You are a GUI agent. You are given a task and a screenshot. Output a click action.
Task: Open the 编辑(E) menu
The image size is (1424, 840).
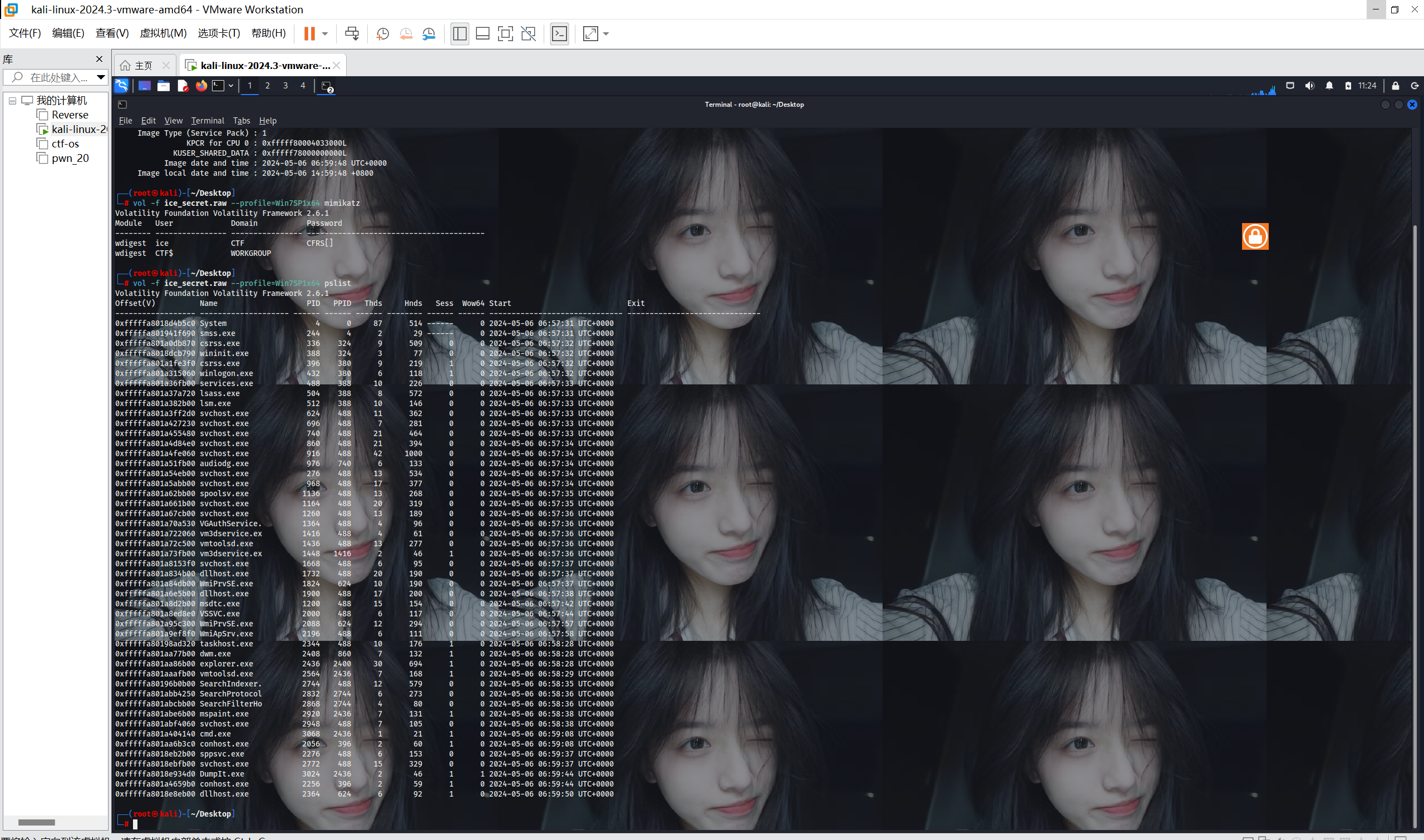[x=68, y=33]
